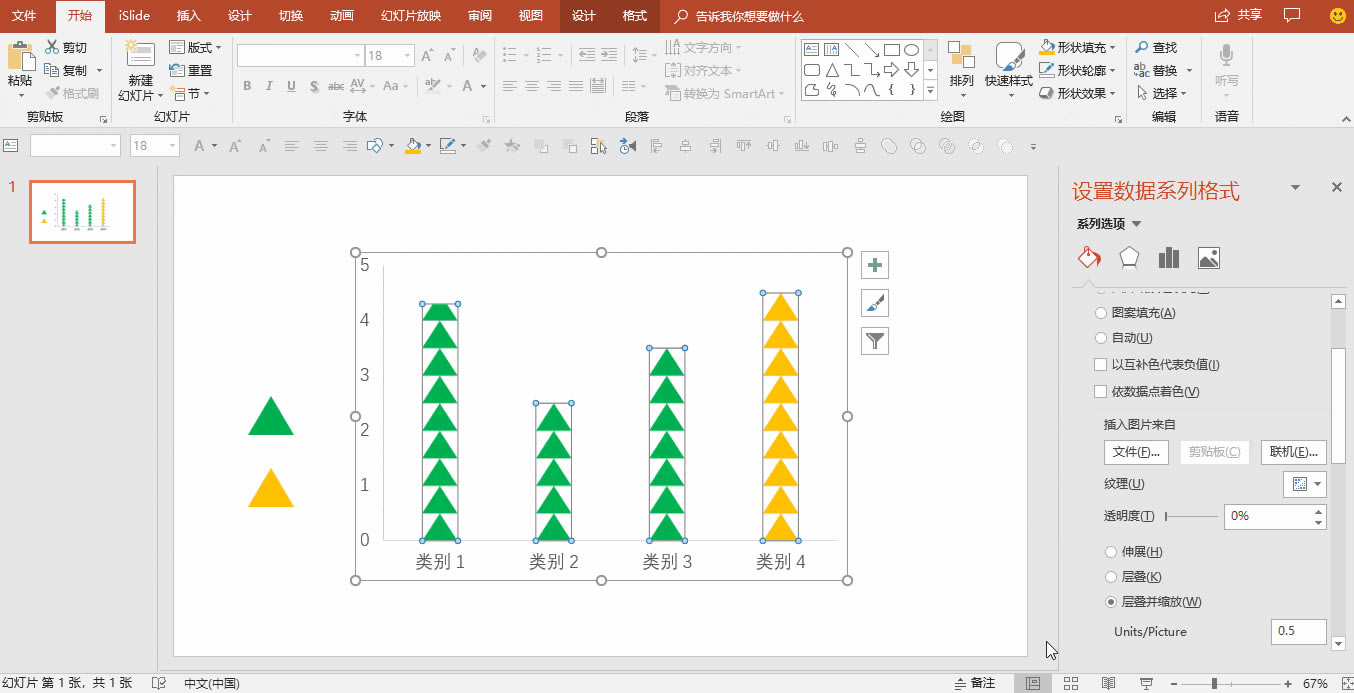Open the Chart Filters funnel button

point(875,341)
